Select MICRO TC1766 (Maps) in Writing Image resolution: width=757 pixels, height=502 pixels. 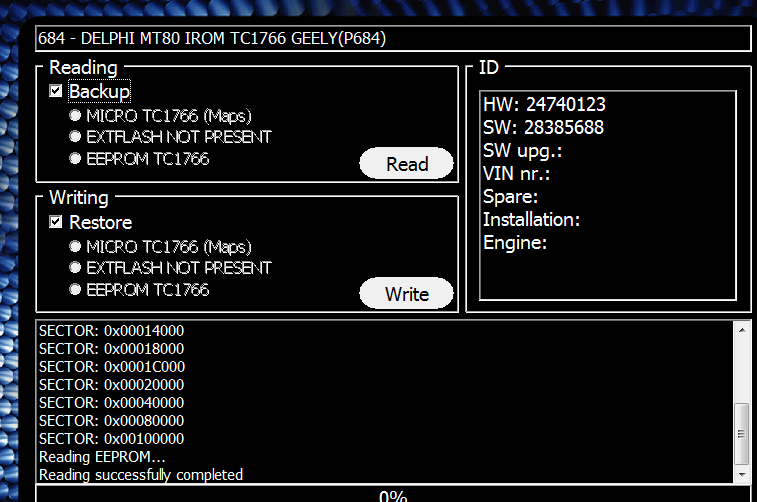click(75, 247)
